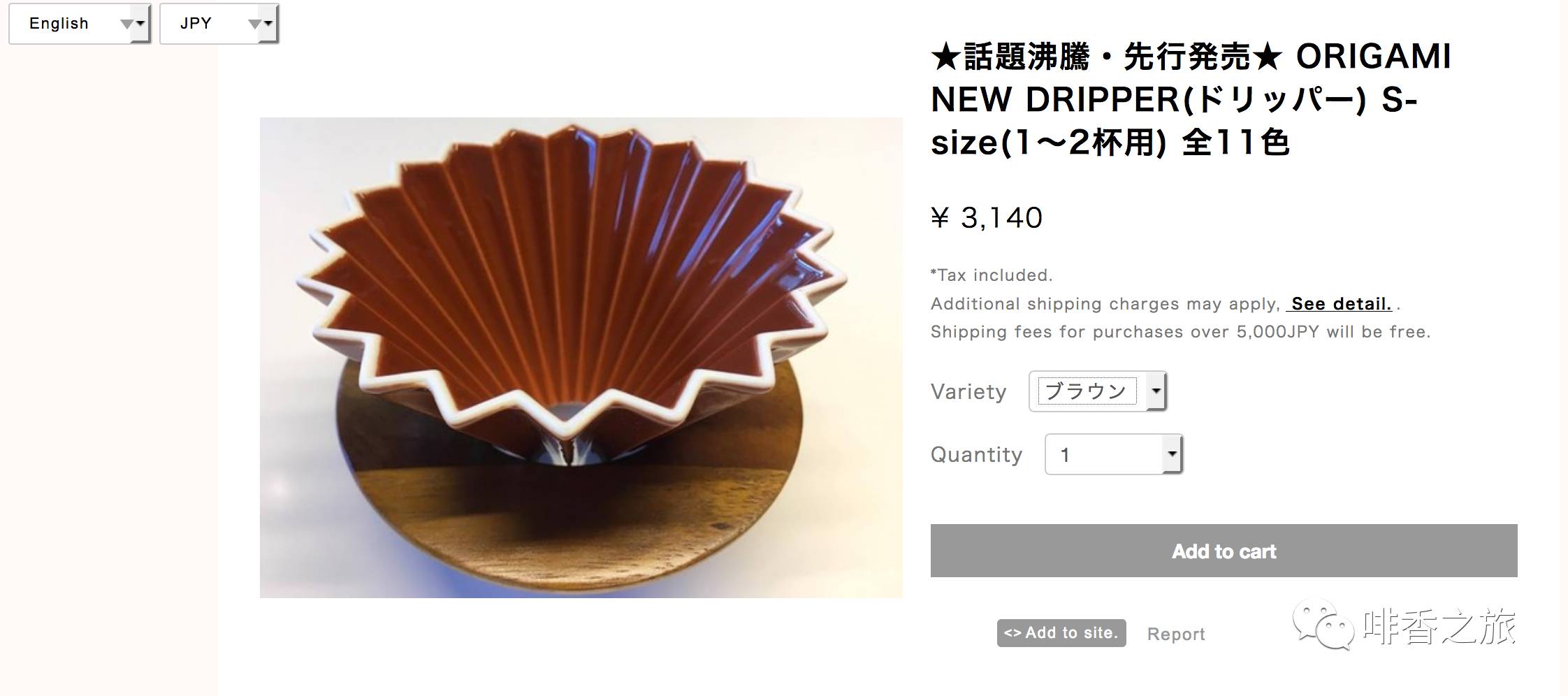Expand the Variety ブラウン selector

pyautogui.click(x=1098, y=391)
